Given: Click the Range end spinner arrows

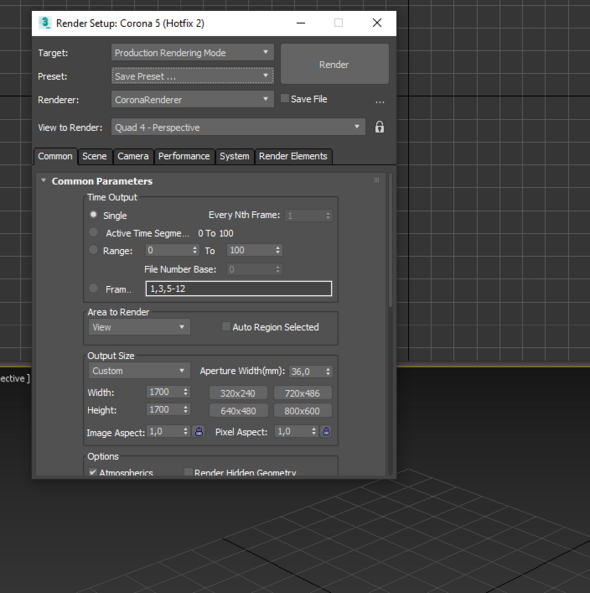Looking at the screenshot, I should point(278,250).
